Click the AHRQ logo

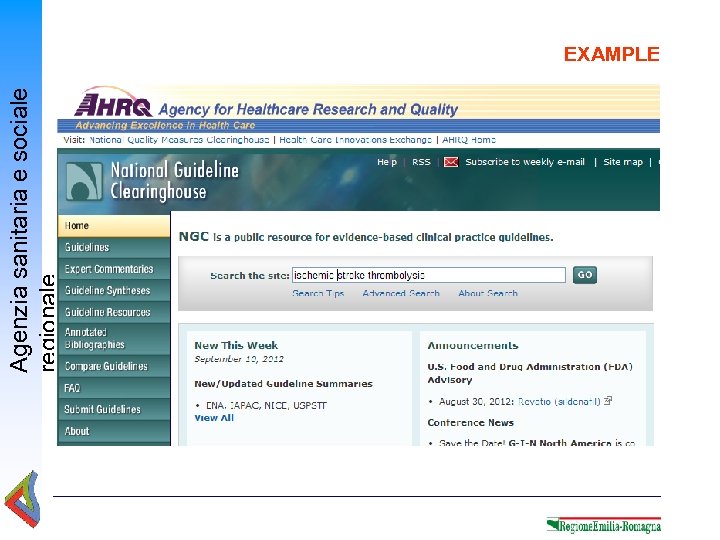pyautogui.click(x=113, y=103)
